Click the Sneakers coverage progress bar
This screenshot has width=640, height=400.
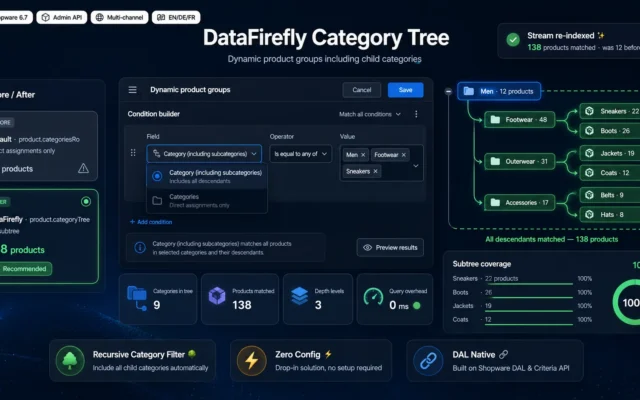click(529, 284)
